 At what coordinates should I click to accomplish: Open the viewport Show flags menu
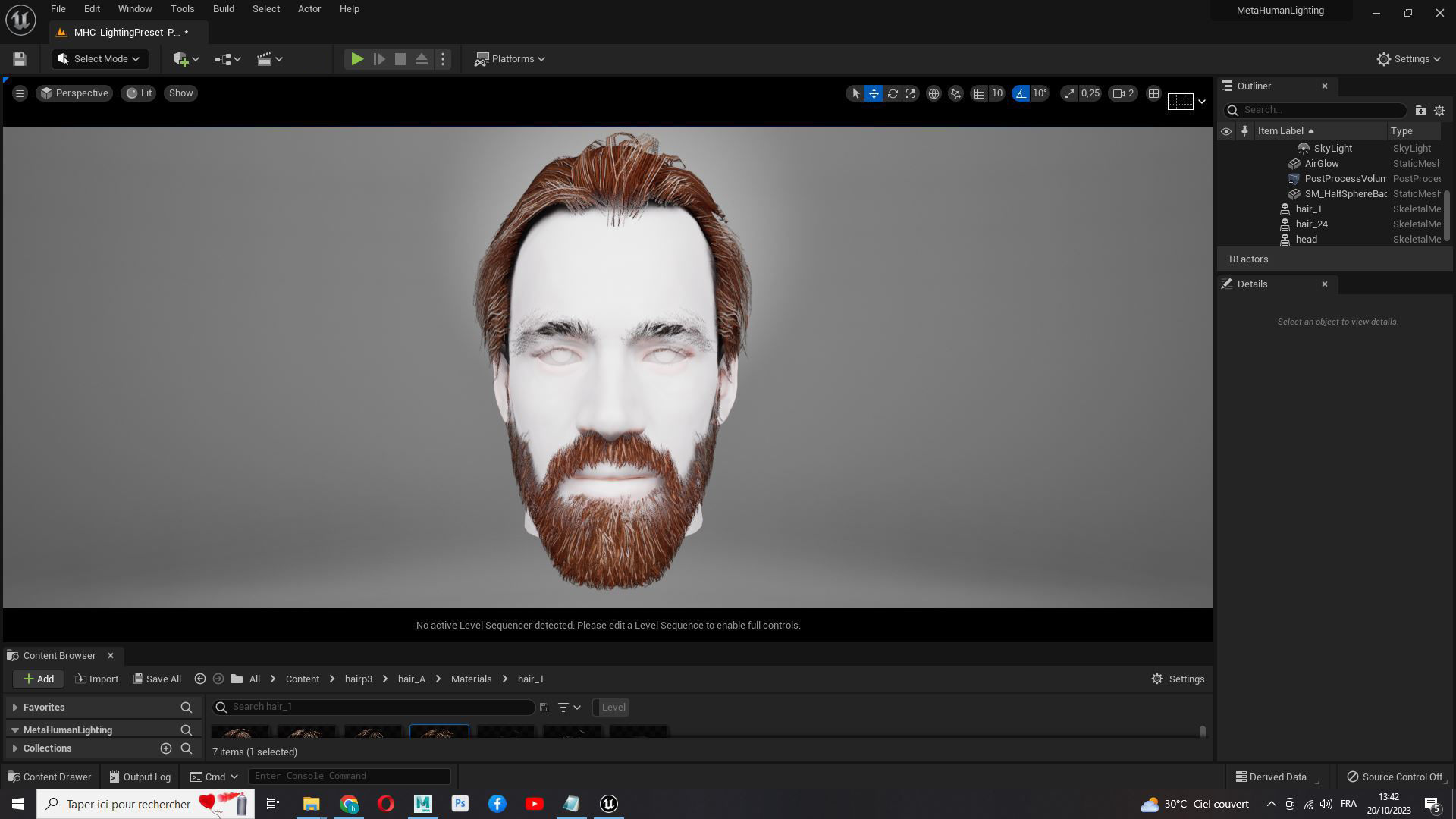pos(180,93)
